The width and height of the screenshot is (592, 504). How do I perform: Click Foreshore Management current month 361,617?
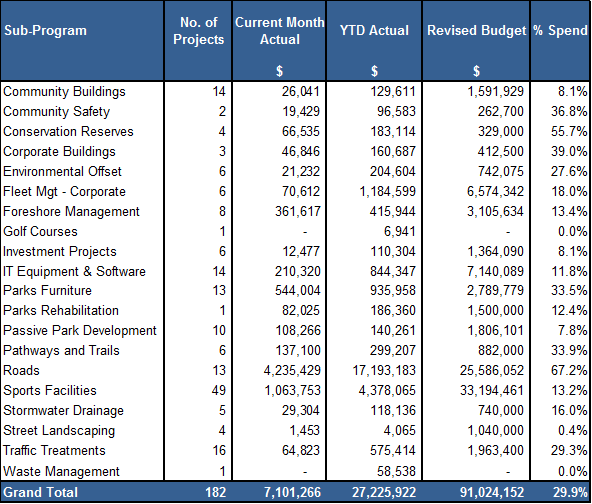[x=298, y=211]
